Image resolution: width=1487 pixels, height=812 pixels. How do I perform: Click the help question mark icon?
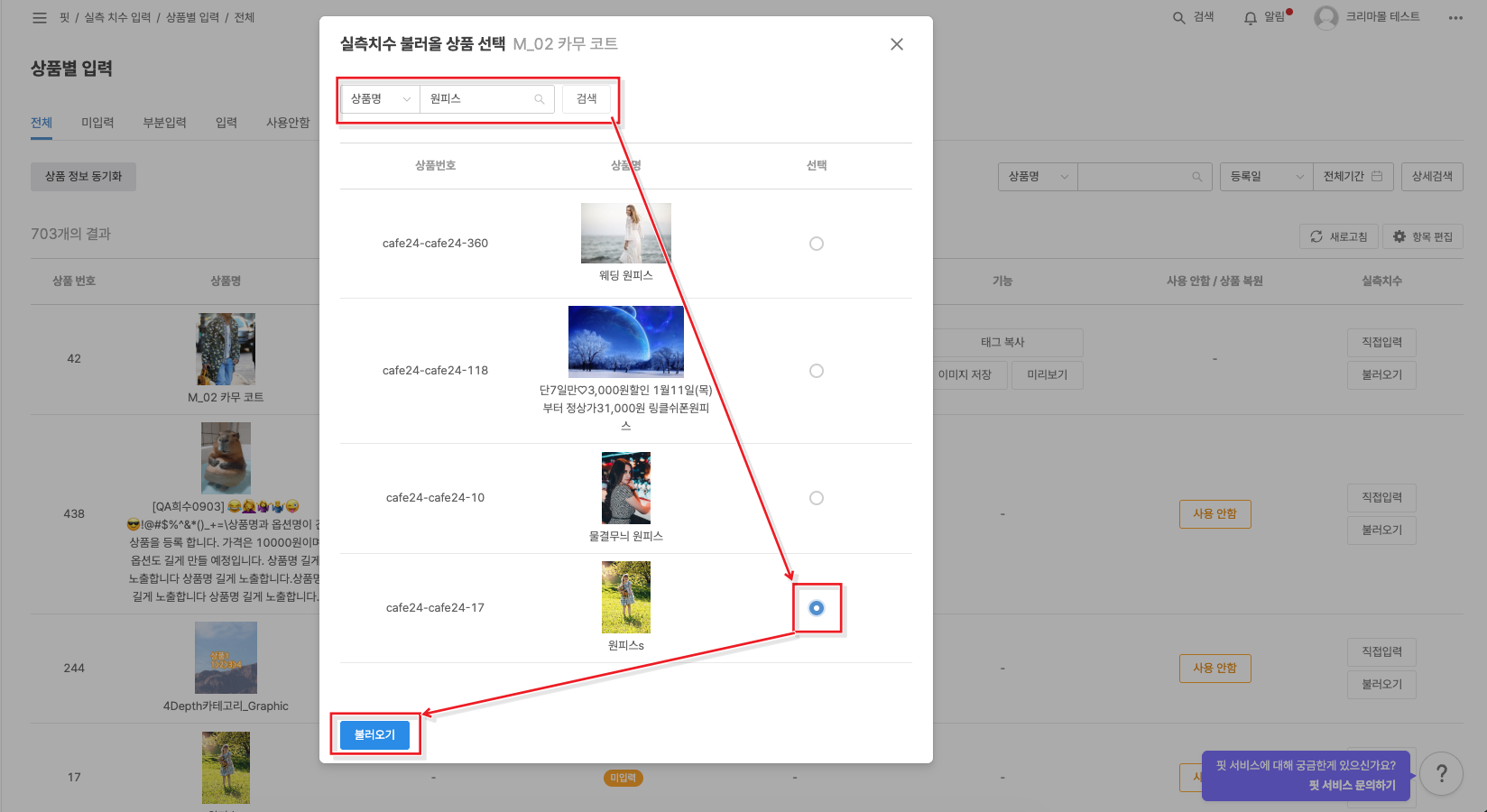click(1441, 774)
